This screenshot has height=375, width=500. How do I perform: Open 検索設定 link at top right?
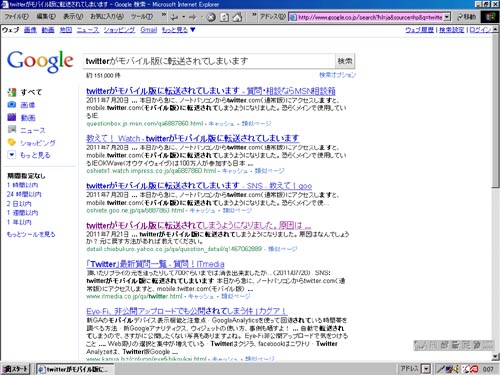tap(451, 30)
